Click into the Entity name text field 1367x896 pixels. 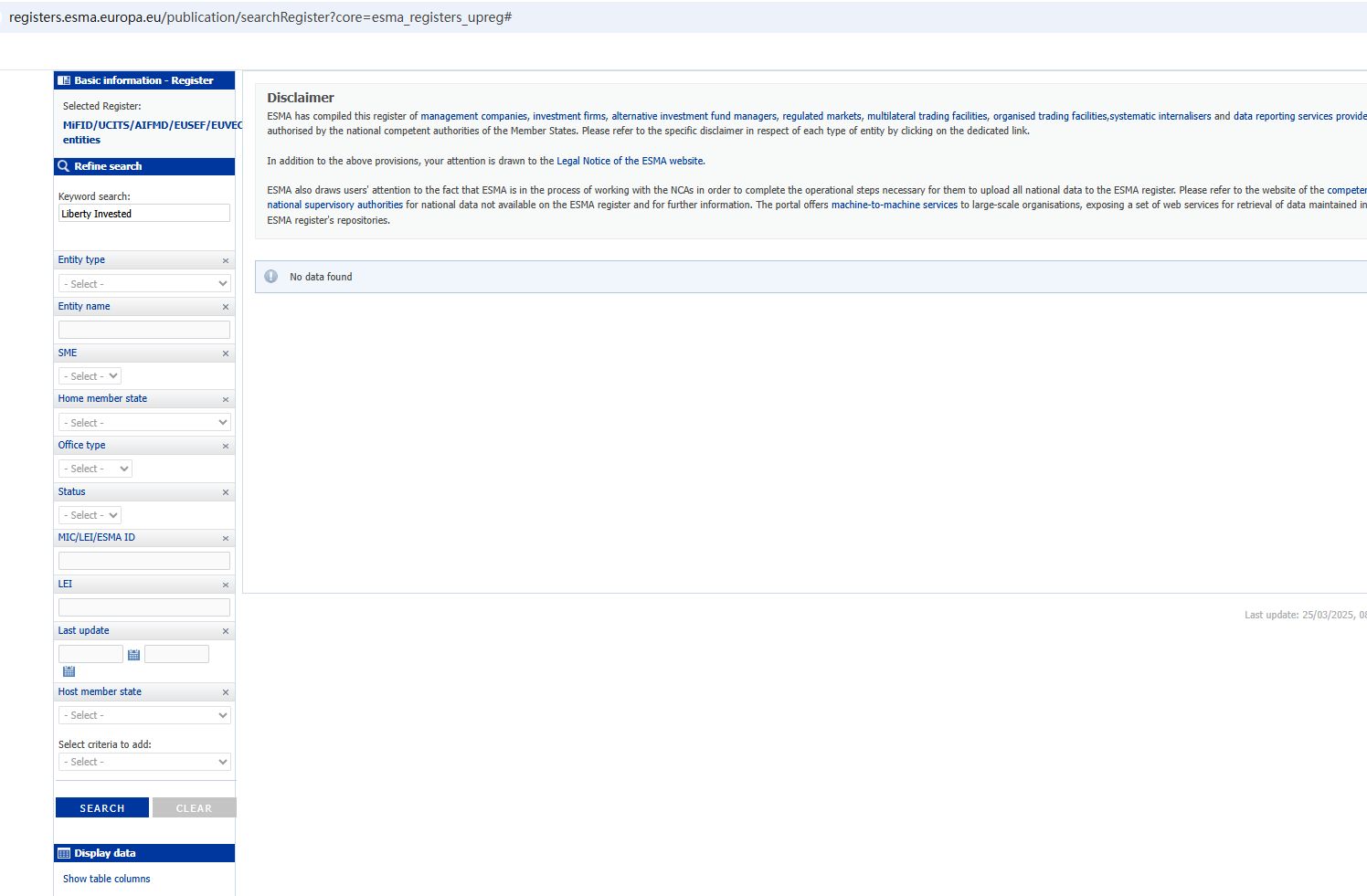tap(144, 330)
